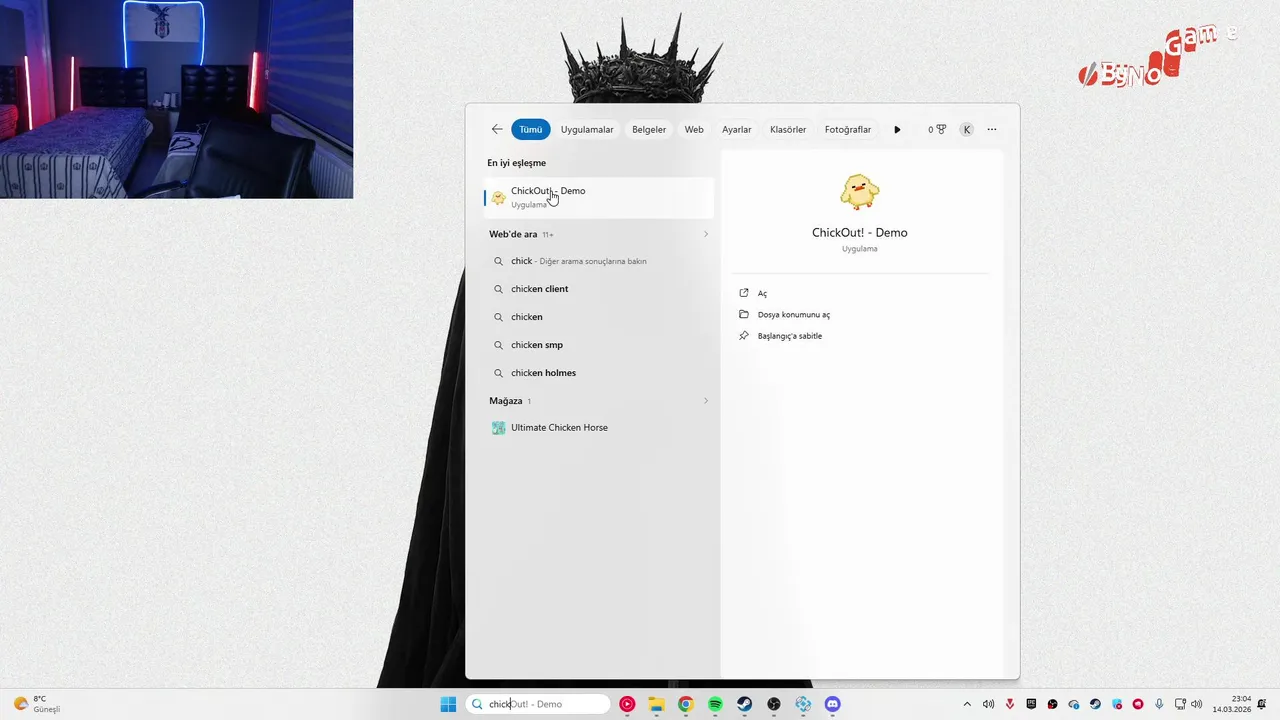Show more filters with the play arrow
The width and height of the screenshot is (1280, 720).
[x=897, y=129]
